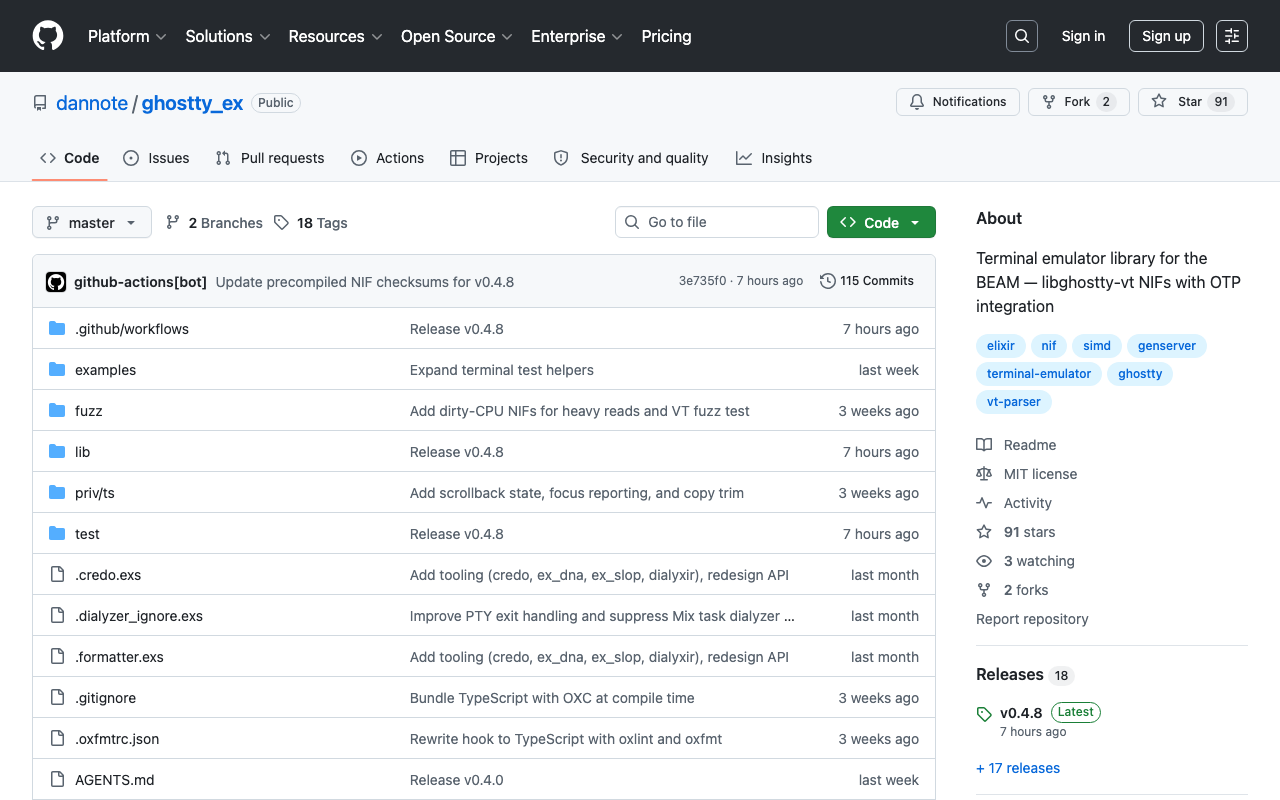Image resolution: width=1280 pixels, height=800 pixels.
Task: Expand the Solutions menu in header
Action: (x=228, y=36)
